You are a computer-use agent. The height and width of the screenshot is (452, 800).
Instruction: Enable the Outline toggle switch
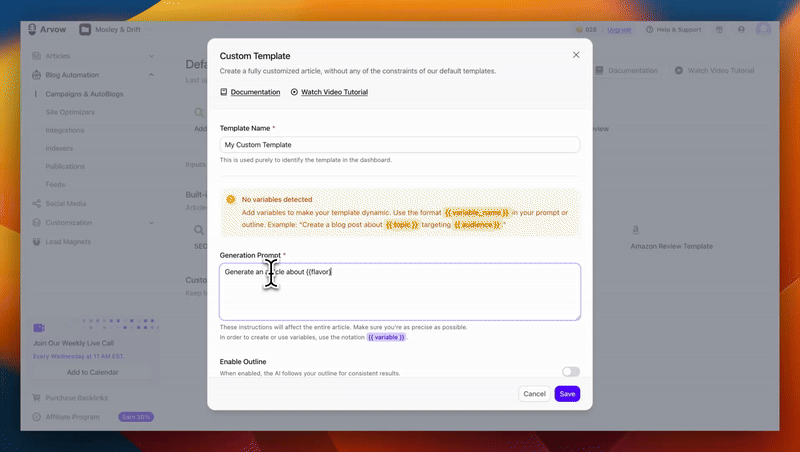pyautogui.click(x=570, y=371)
